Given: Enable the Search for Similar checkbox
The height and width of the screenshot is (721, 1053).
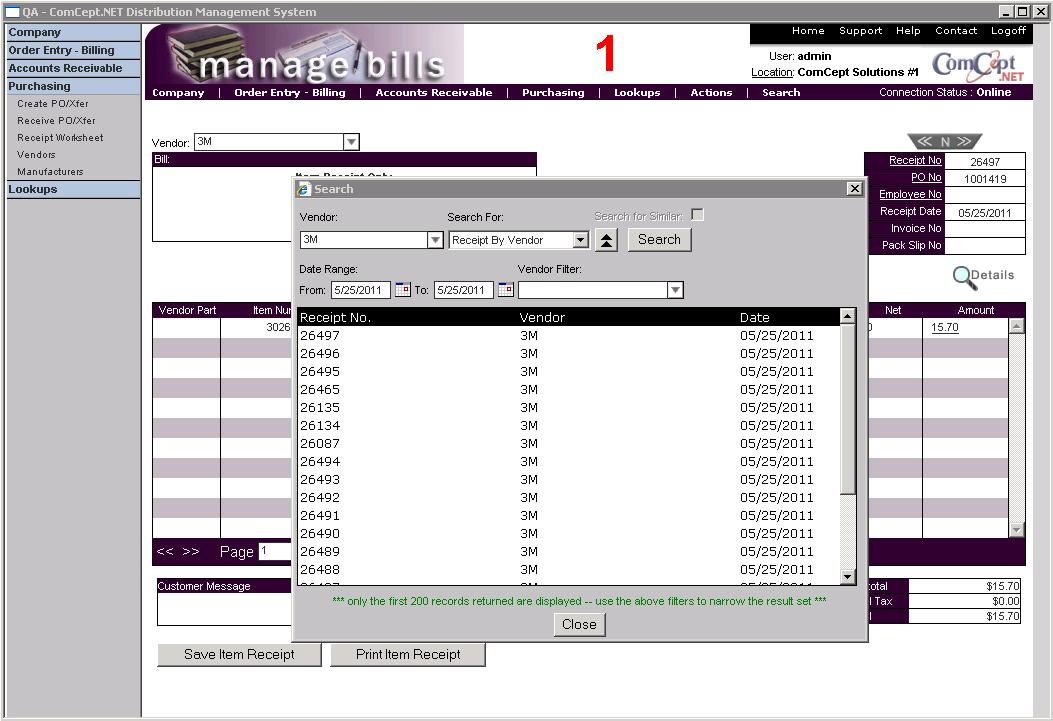Looking at the screenshot, I should coord(697,215).
